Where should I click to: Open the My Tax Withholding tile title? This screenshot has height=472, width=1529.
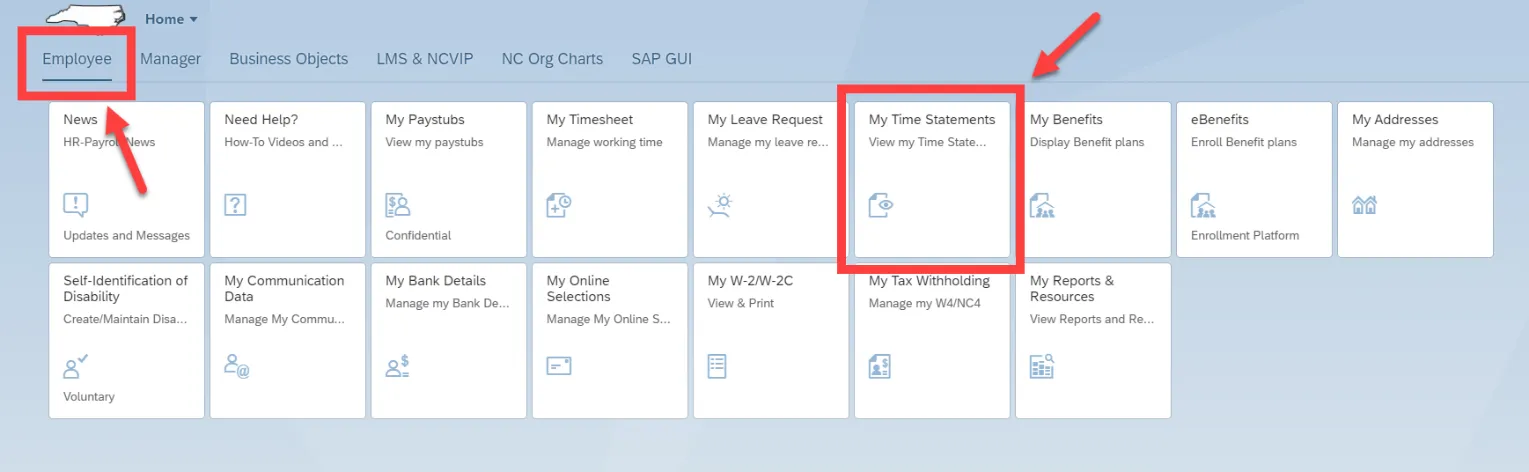[x=929, y=281]
